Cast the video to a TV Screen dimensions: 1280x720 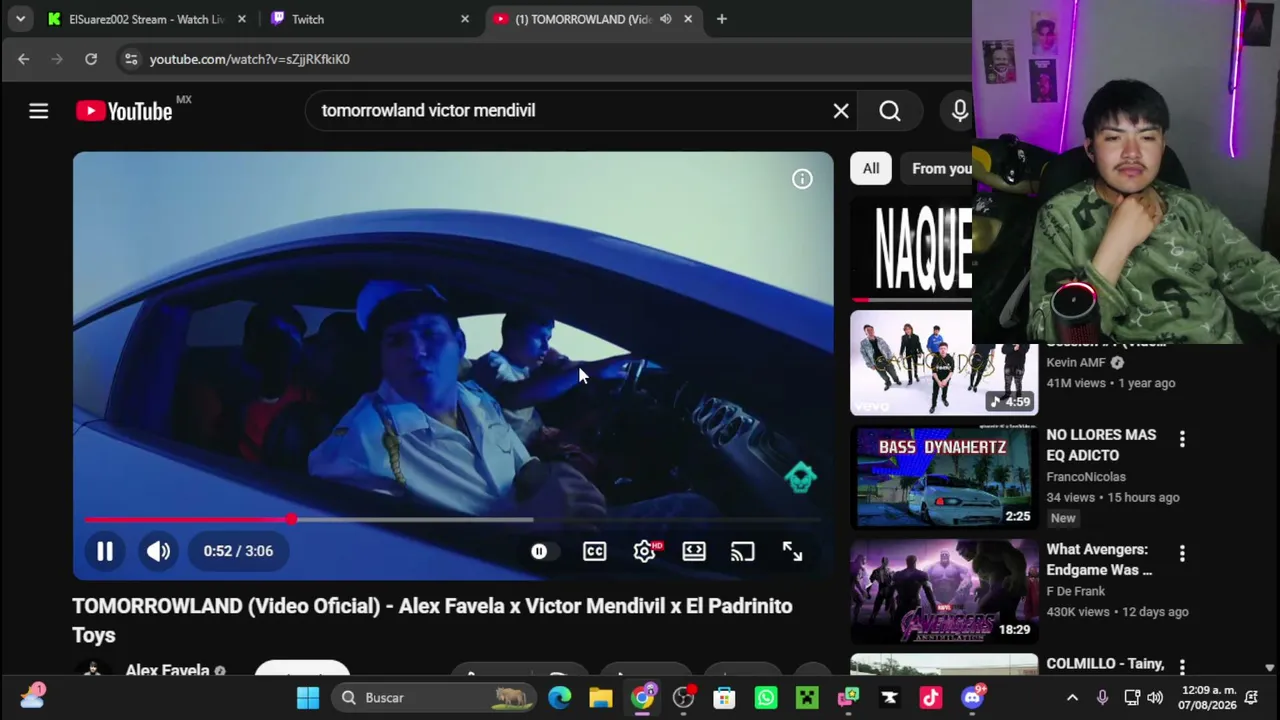[x=742, y=551]
